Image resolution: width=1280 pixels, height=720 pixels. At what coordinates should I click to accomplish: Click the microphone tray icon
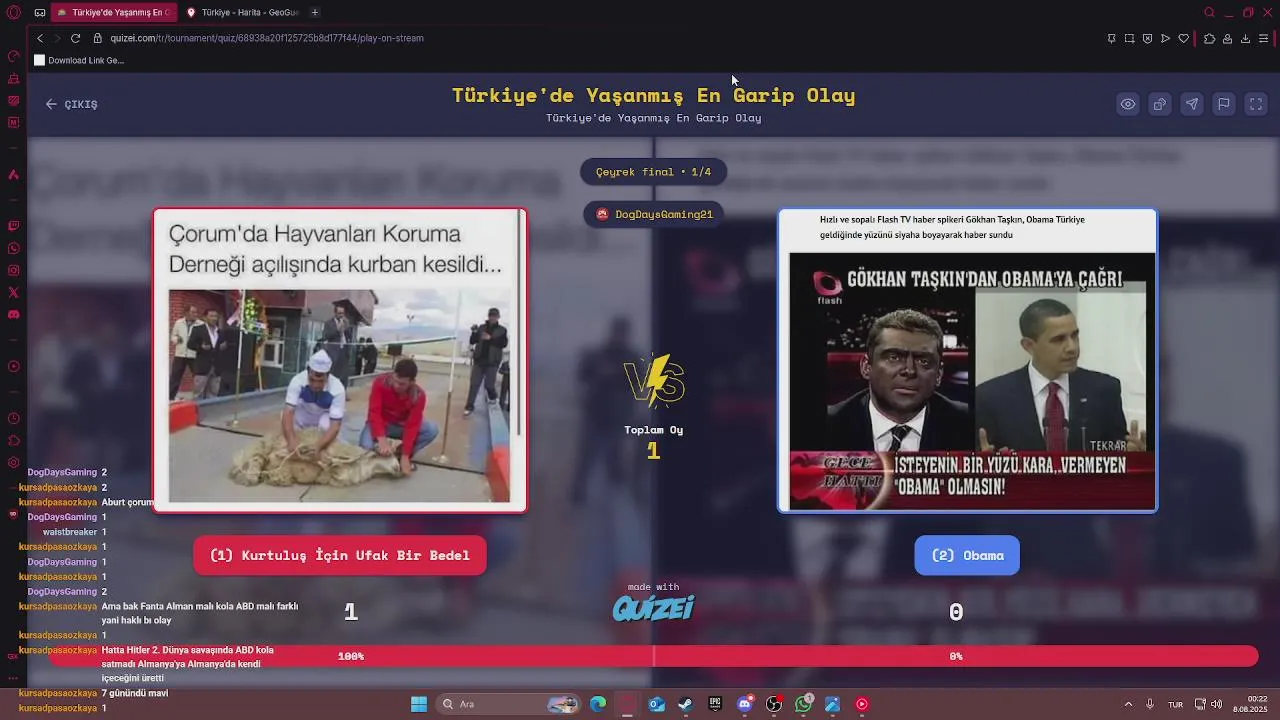[x=1150, y=704]
